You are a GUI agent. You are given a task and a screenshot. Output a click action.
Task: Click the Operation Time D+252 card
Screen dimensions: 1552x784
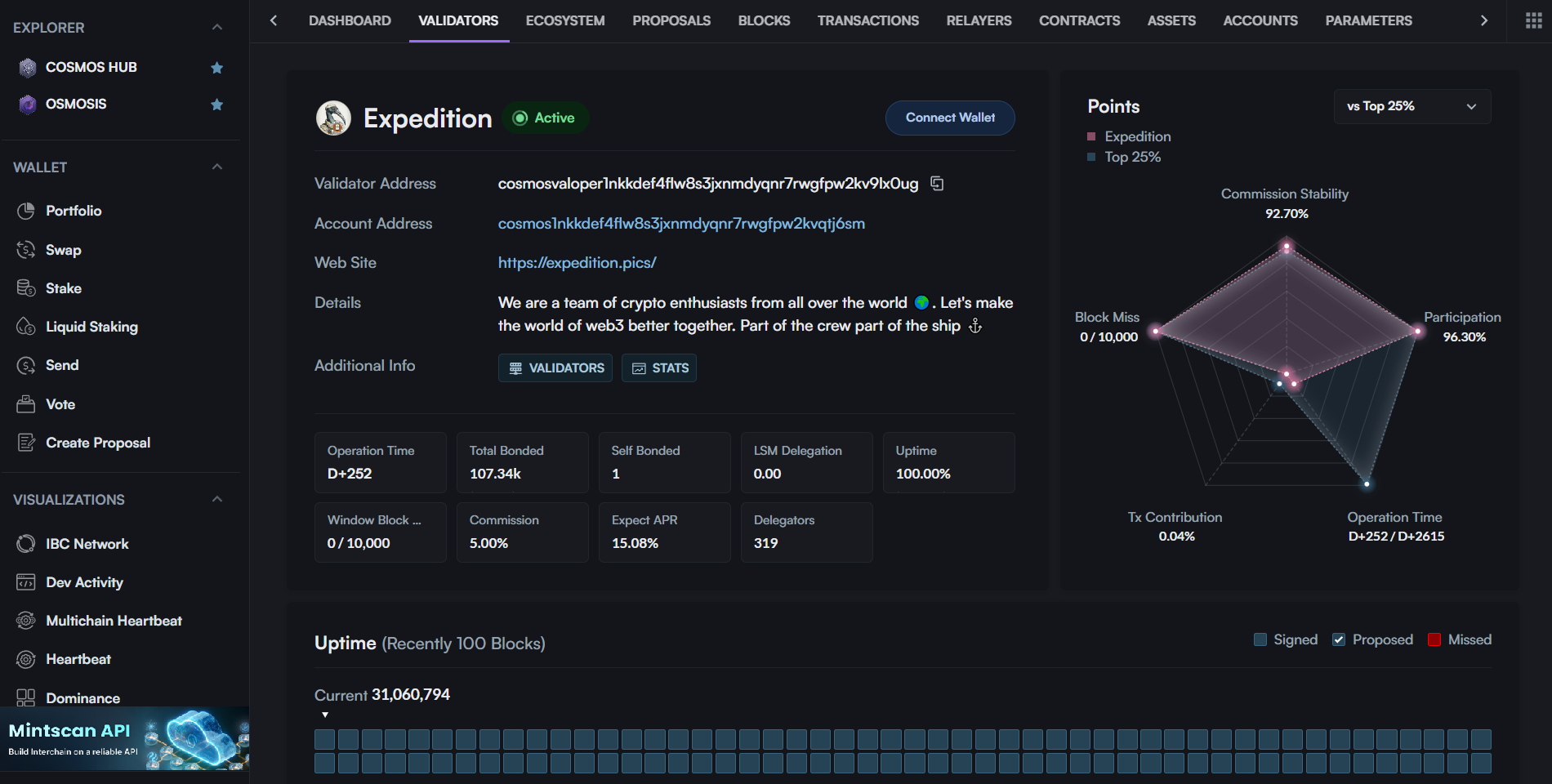pos(381,462)
